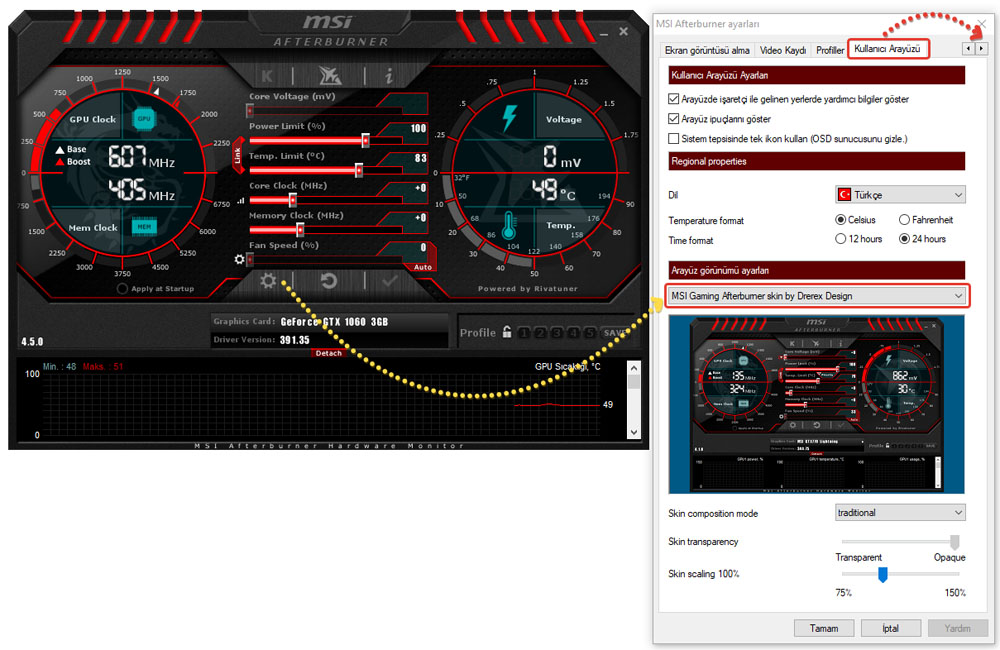1000x650 pixels.
Task: Open the Dil language dropdown
Action: point(900,194)
